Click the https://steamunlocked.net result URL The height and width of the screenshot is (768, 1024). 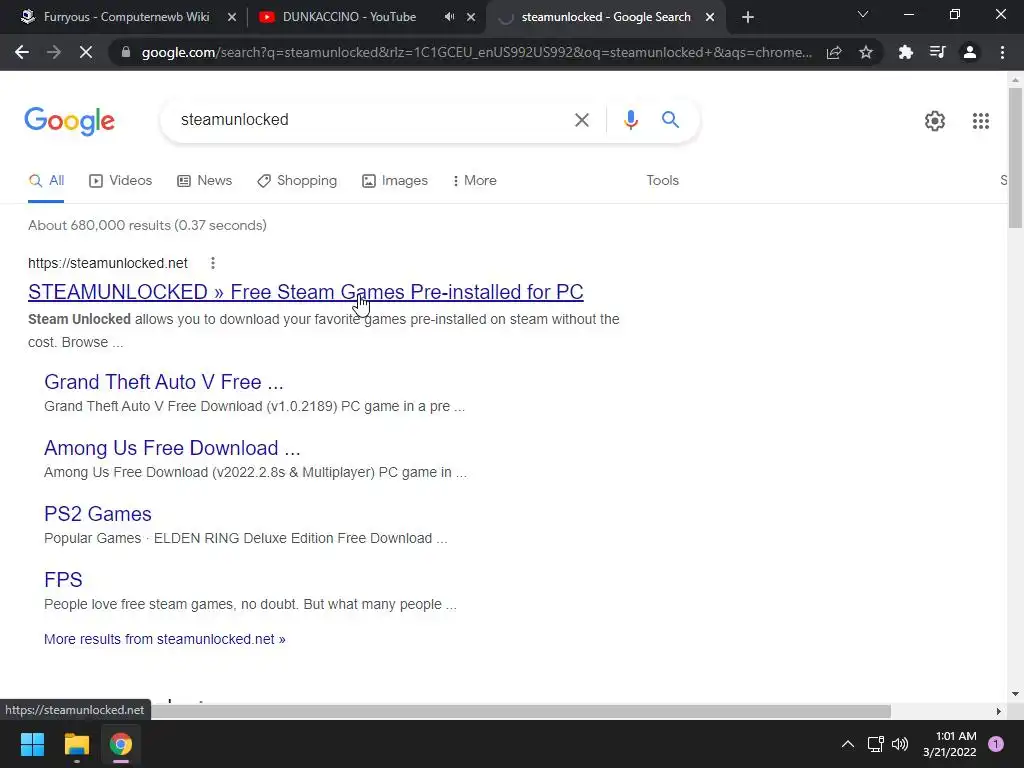[108, 263]
